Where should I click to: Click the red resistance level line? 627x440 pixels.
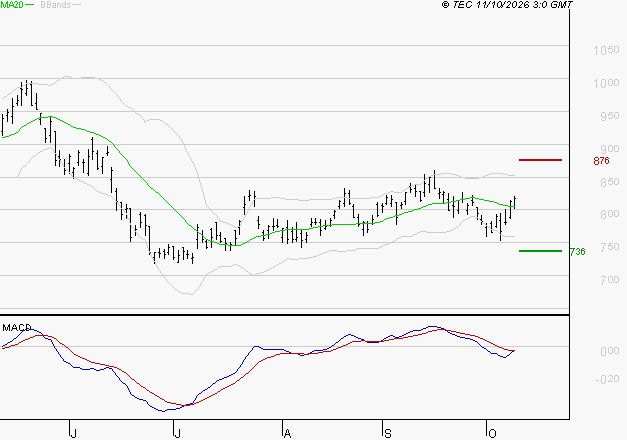[x=540, y=160]
